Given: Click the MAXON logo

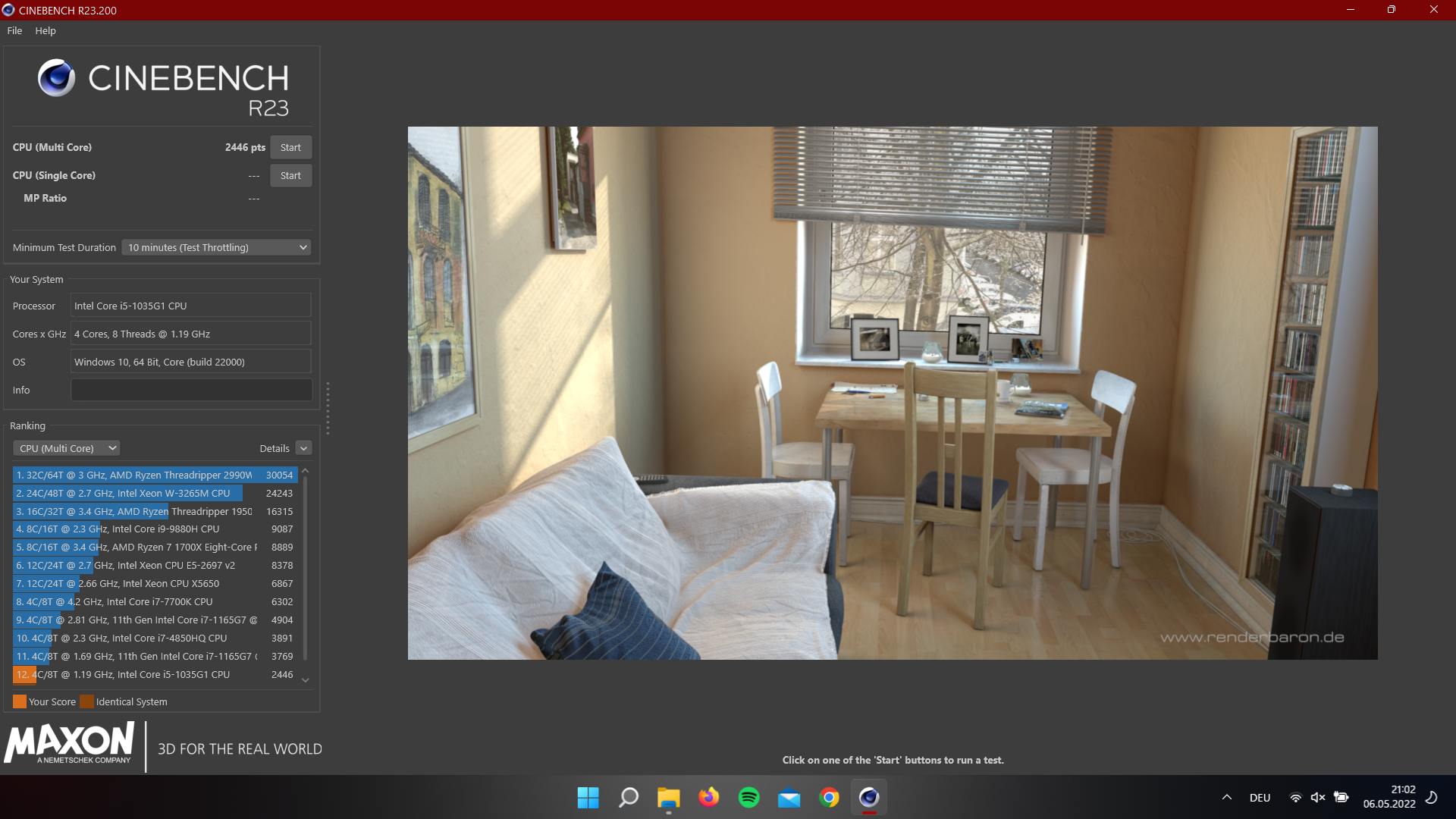Looking at the screenshot, I should [x=69, y=743].
